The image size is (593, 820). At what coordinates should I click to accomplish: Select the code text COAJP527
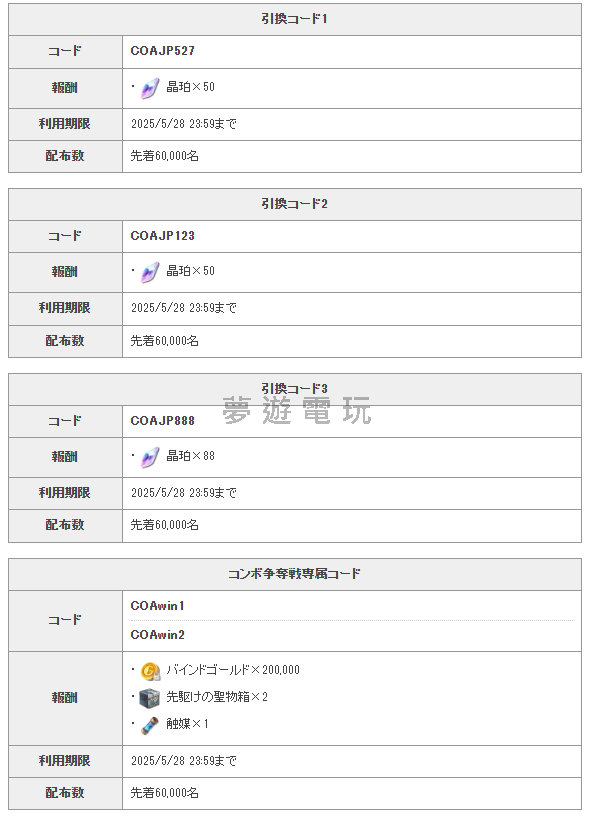point(163,51)
